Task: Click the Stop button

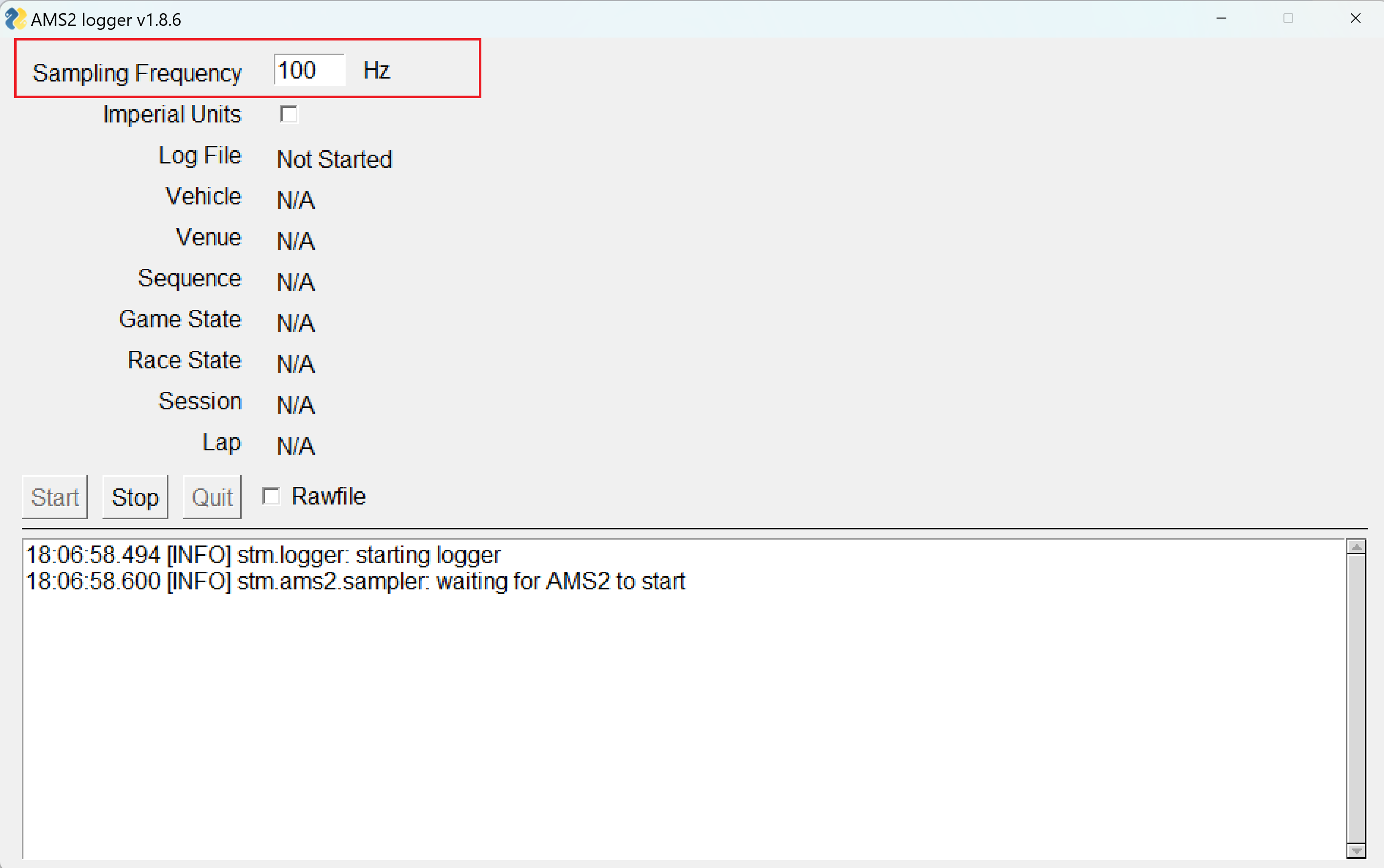Action: pyautogui.click(x=136, y=497)
